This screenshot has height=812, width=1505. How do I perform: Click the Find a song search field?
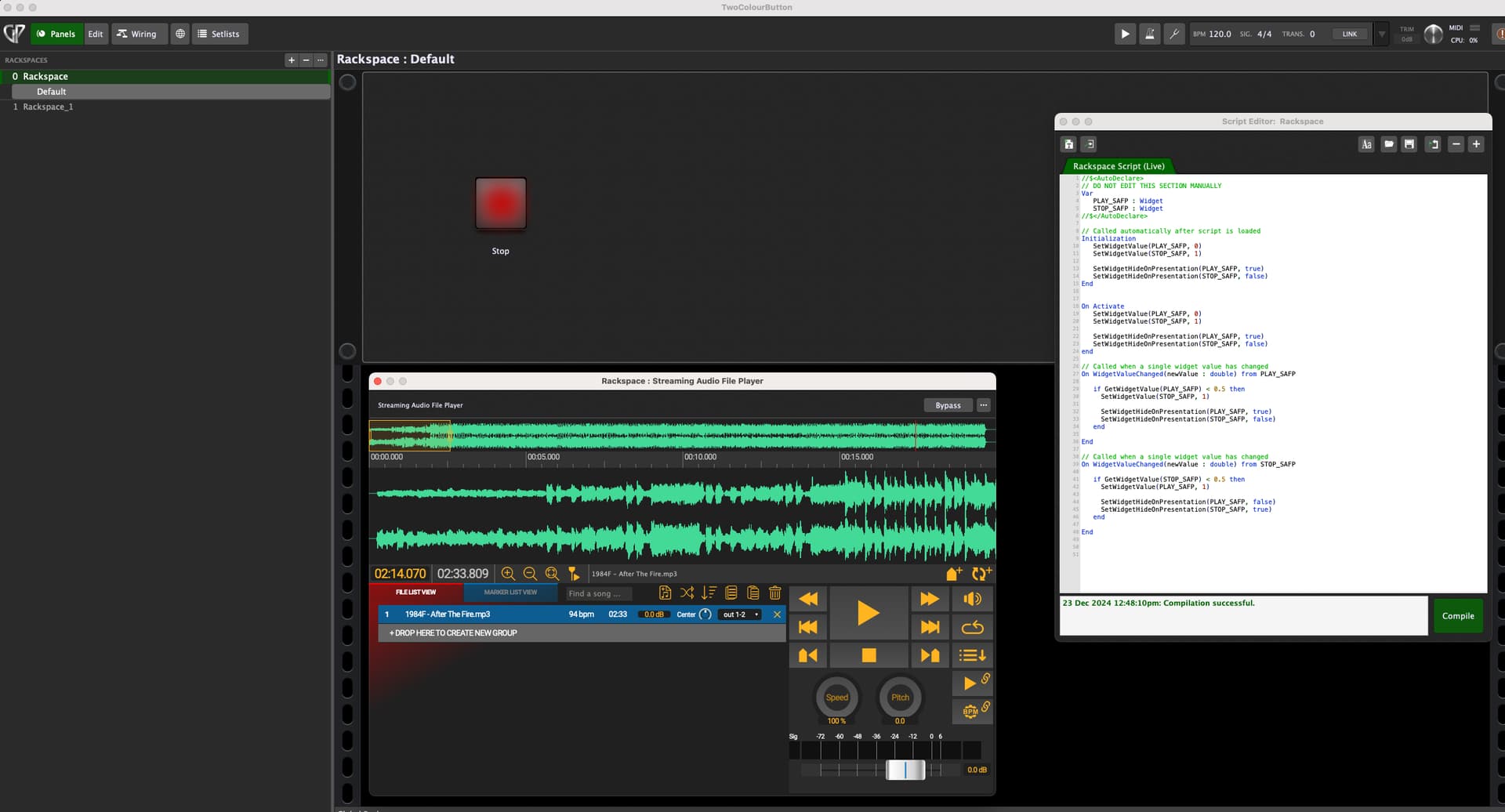(598, 593)
